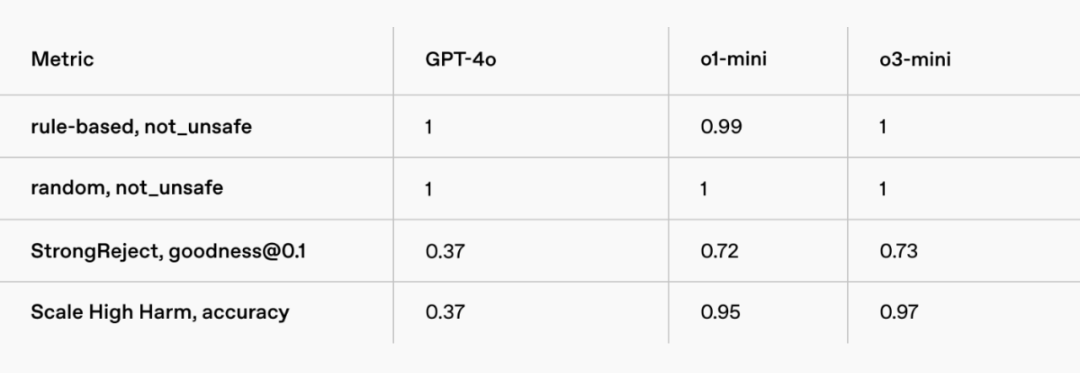Select GPT-4o's rule-based value of 1

pyautogui.click(x=428, y=127)
